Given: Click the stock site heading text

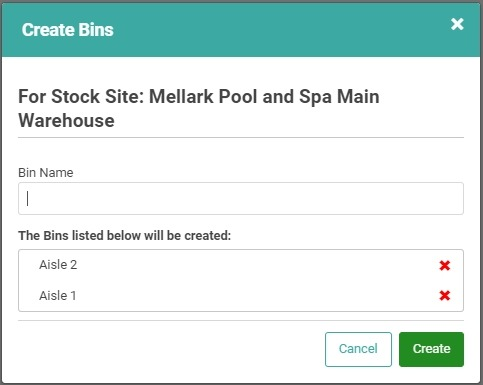Looking at the screenshot, I should click(199, 108).
